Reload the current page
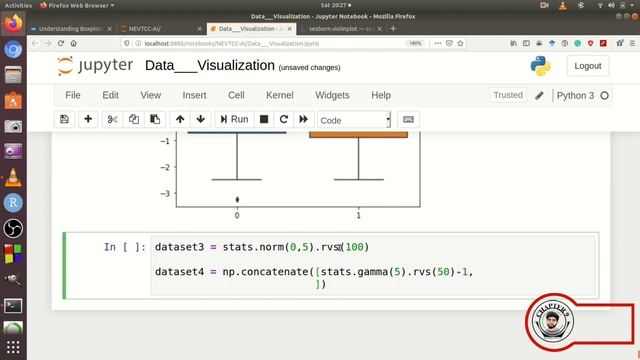Screen dimensions: 640x360 (x=61, y=43)
